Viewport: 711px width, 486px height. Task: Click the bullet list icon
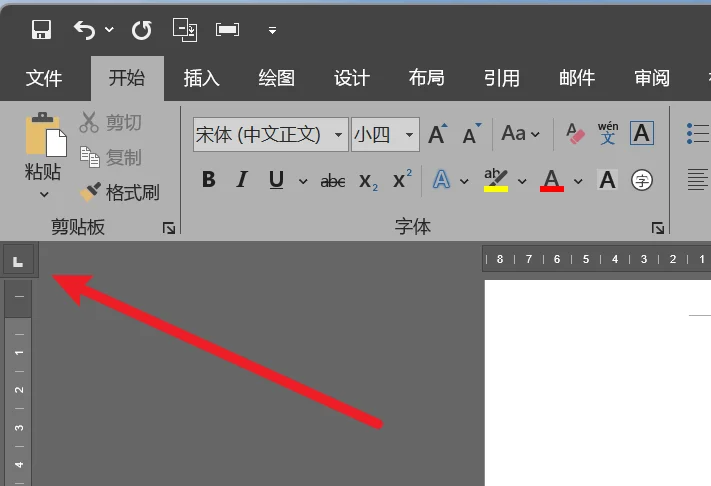(x=697, y=134)
